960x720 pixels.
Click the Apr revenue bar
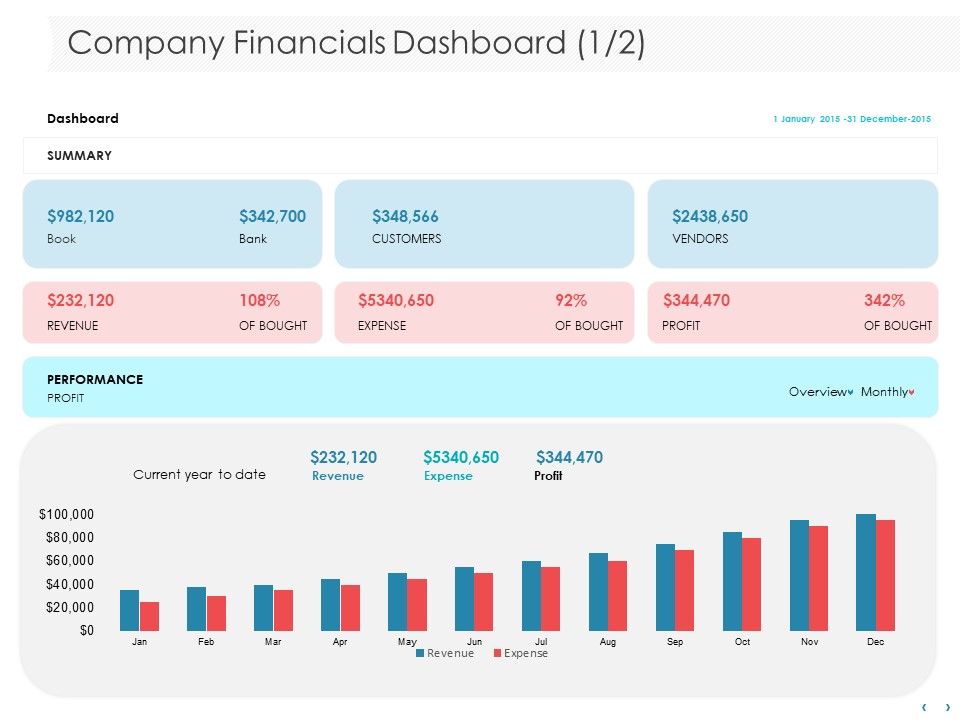pos(331,605)
